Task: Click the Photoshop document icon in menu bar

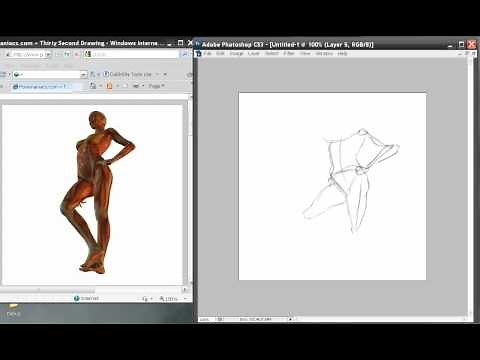Action: click(x=199, y=53)
